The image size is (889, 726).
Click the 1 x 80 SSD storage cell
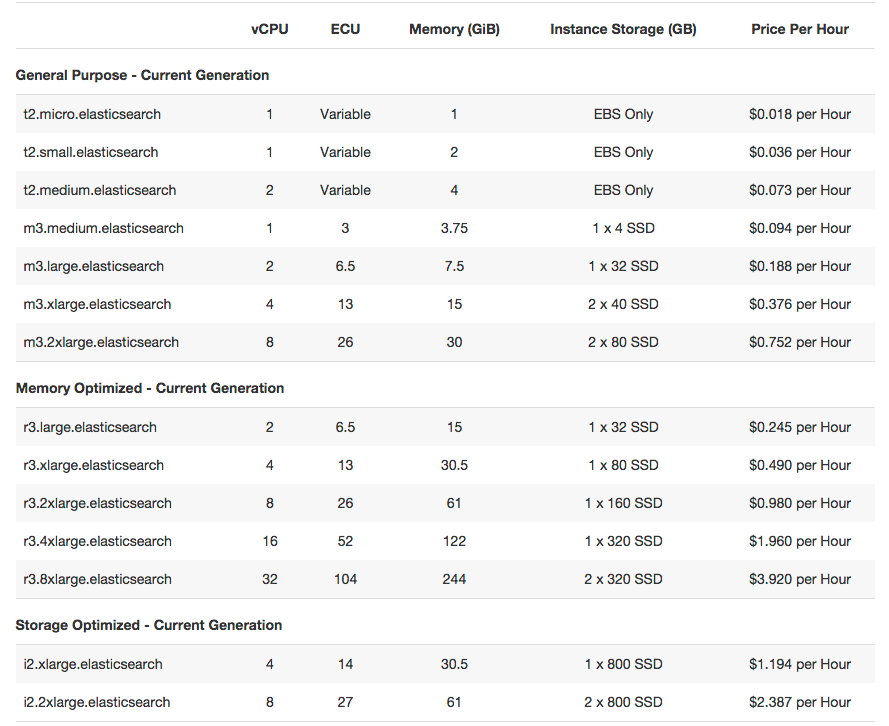point(623,465)
